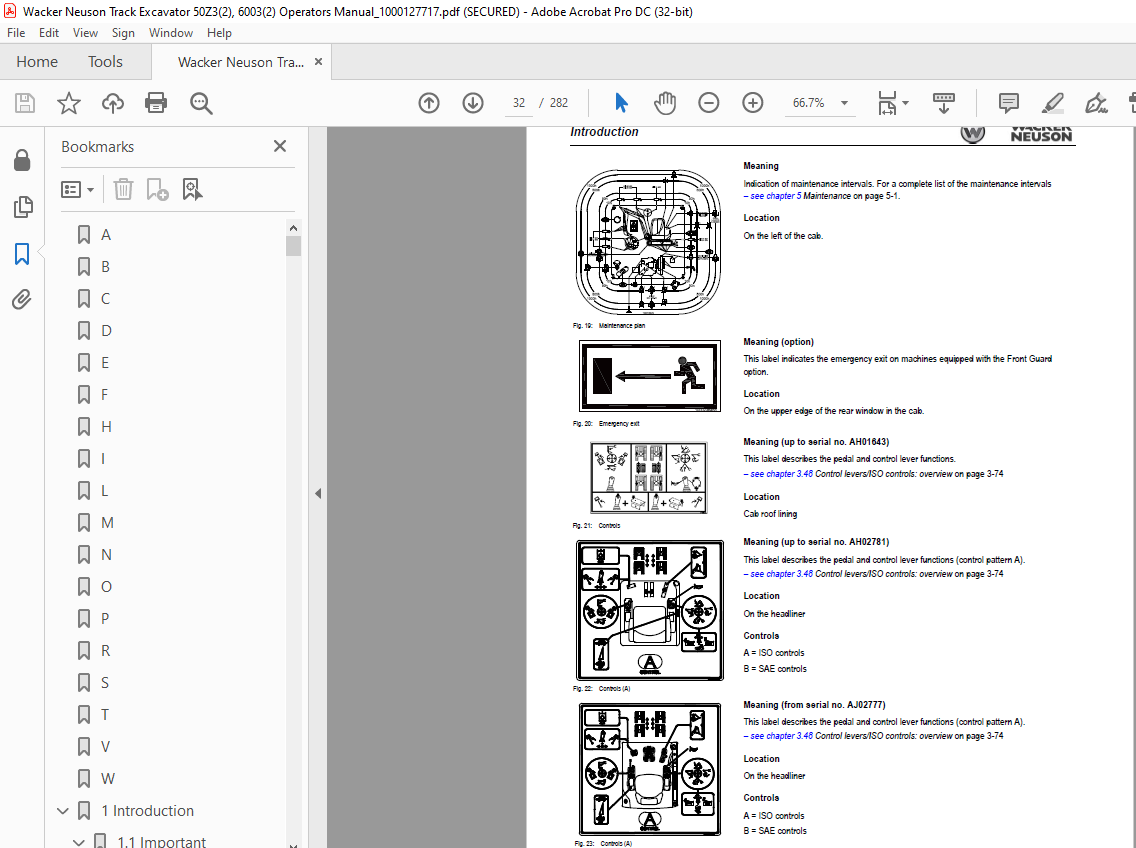Delete selected bookmark trash icon
1136x848 pixels.
click(x=123, y=189)
